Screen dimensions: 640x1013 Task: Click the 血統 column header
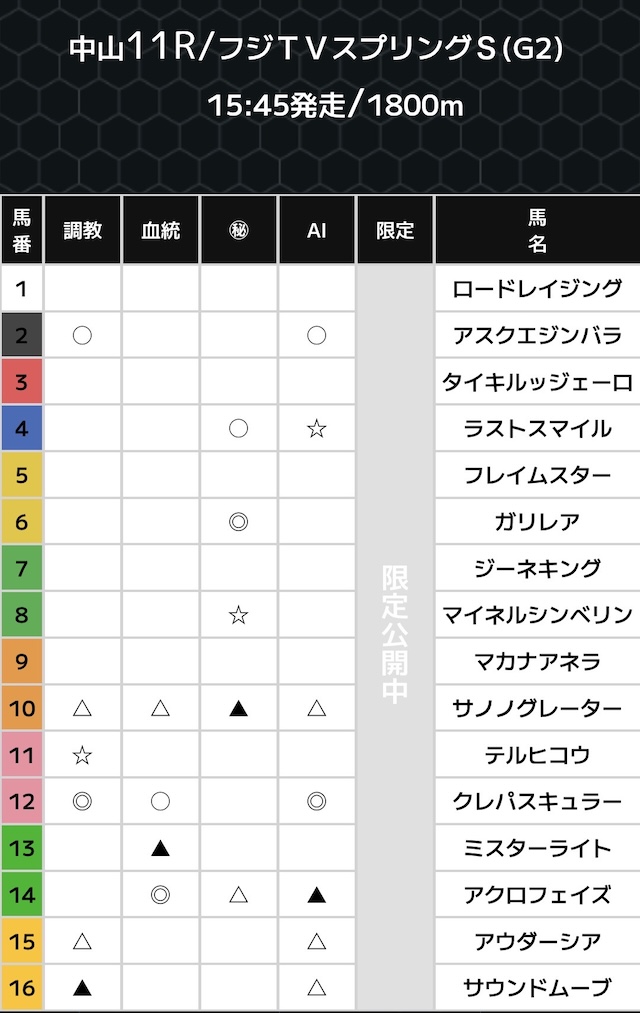click(160, 230)
